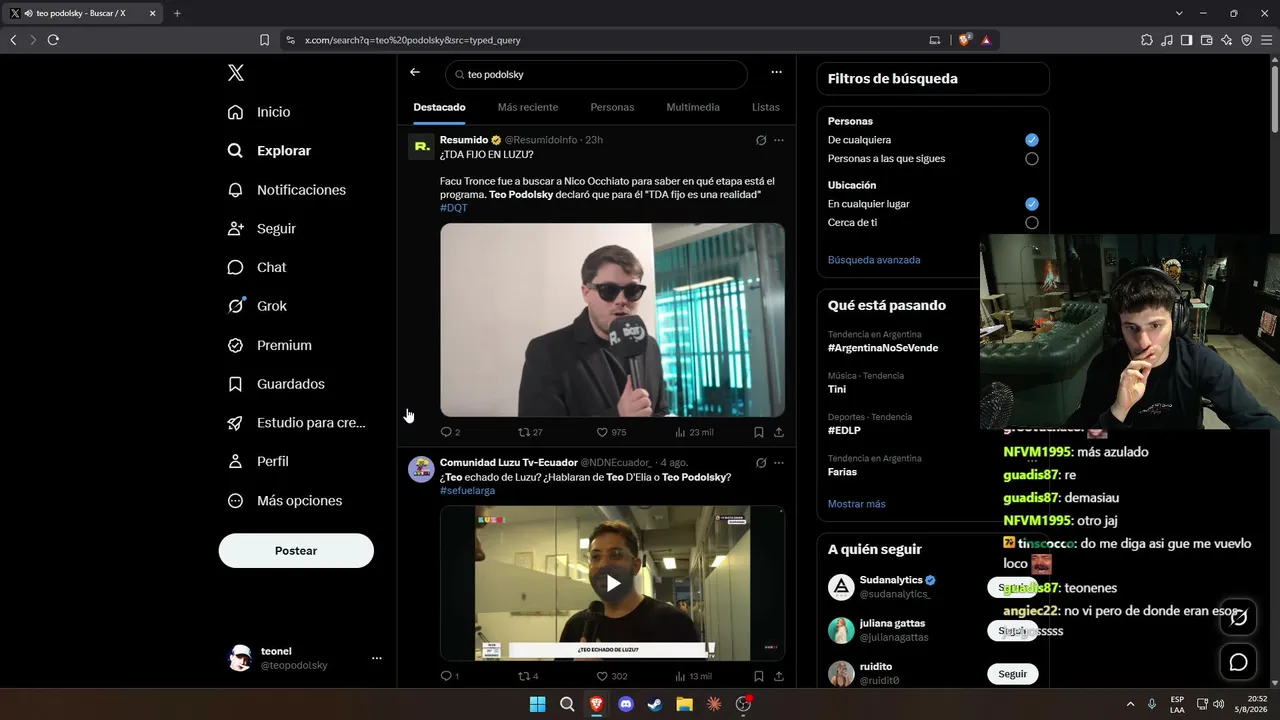Switch to the Multimedia tab
This screenshot has width=1280, height=720.
693,107
